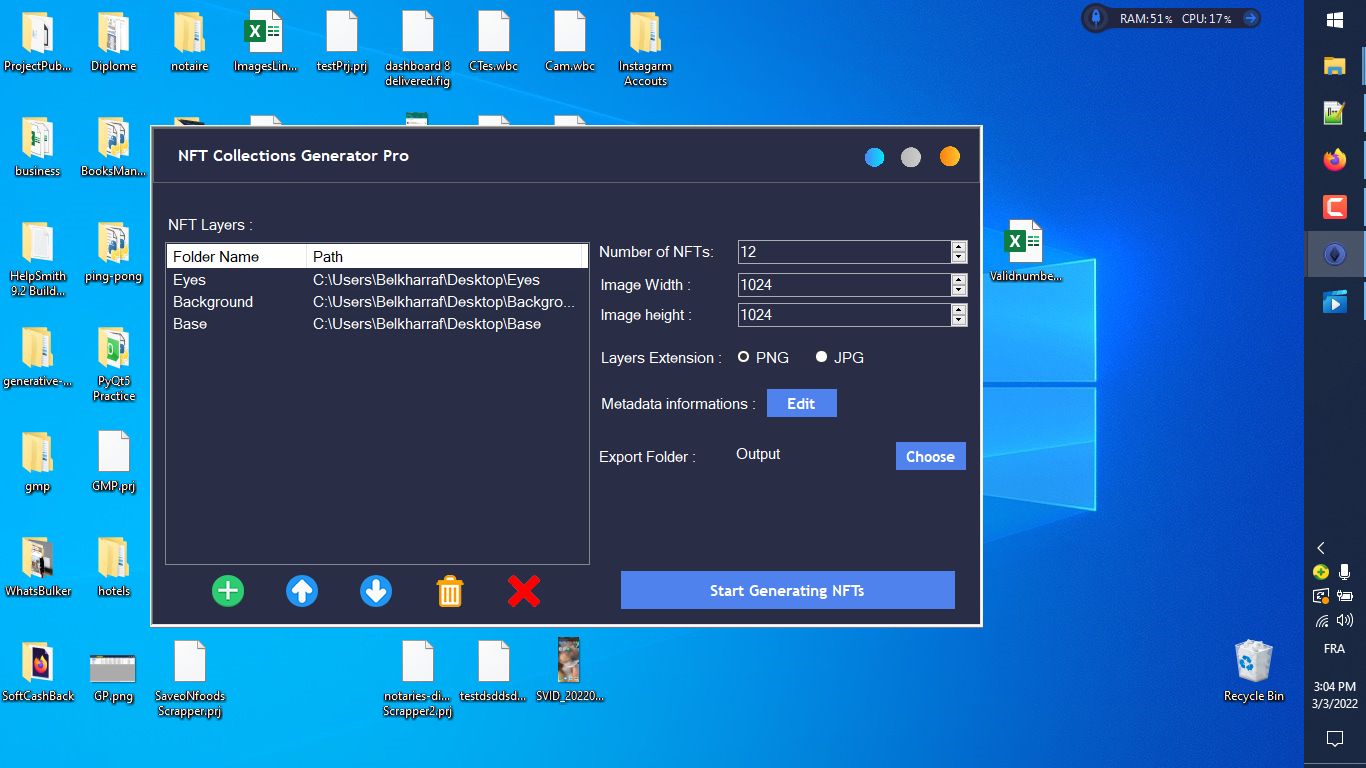The image size is (1366, 768).
Task: Open Firefox from the right taskbar
Action: pos(1334,160)
